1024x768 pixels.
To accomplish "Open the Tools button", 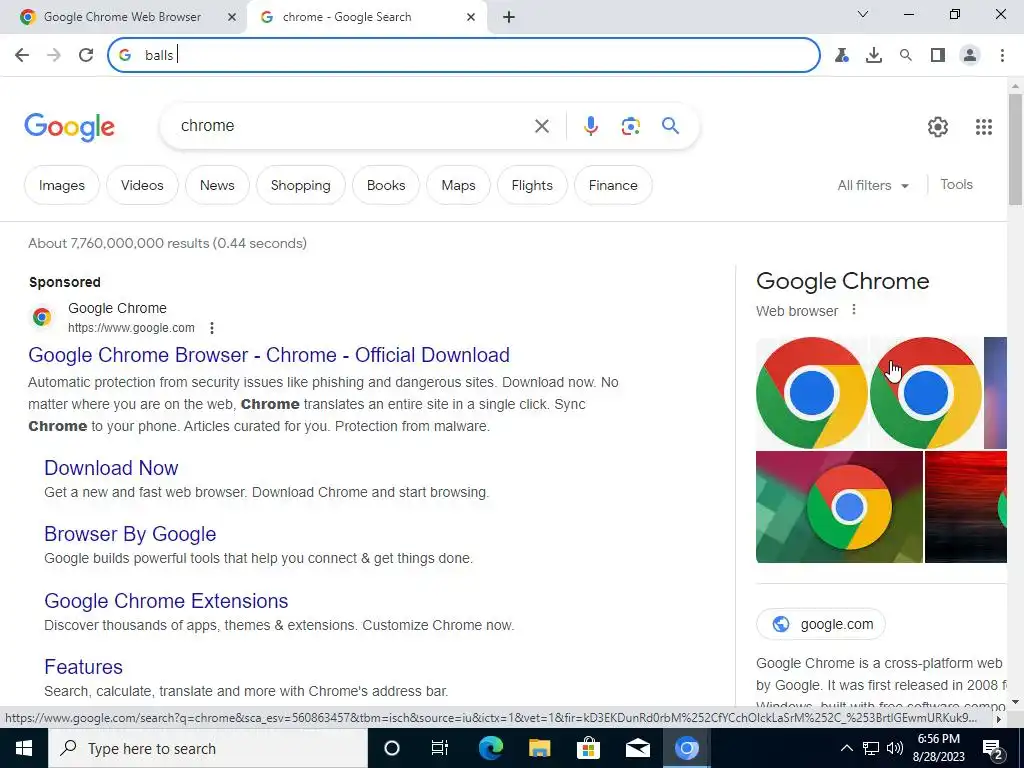I will pos(956,185).
